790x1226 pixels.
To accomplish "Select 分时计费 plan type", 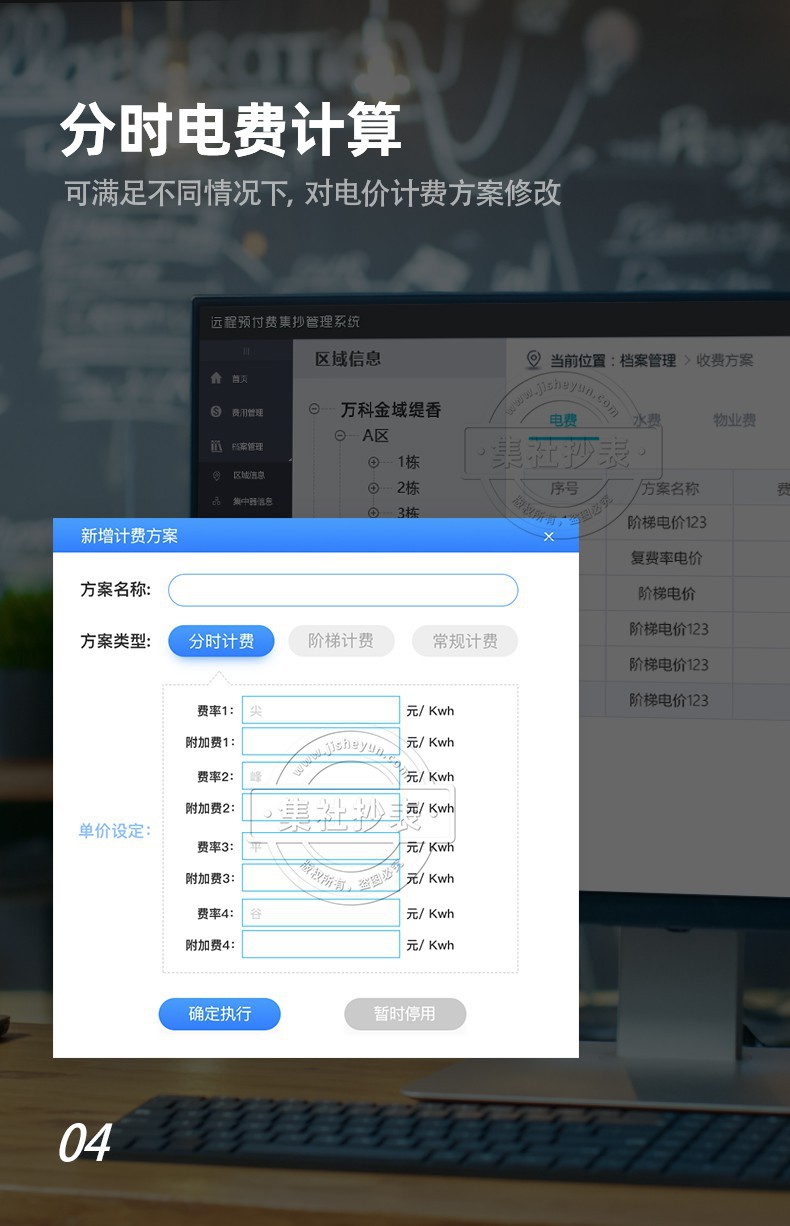I will click(221, 641).
